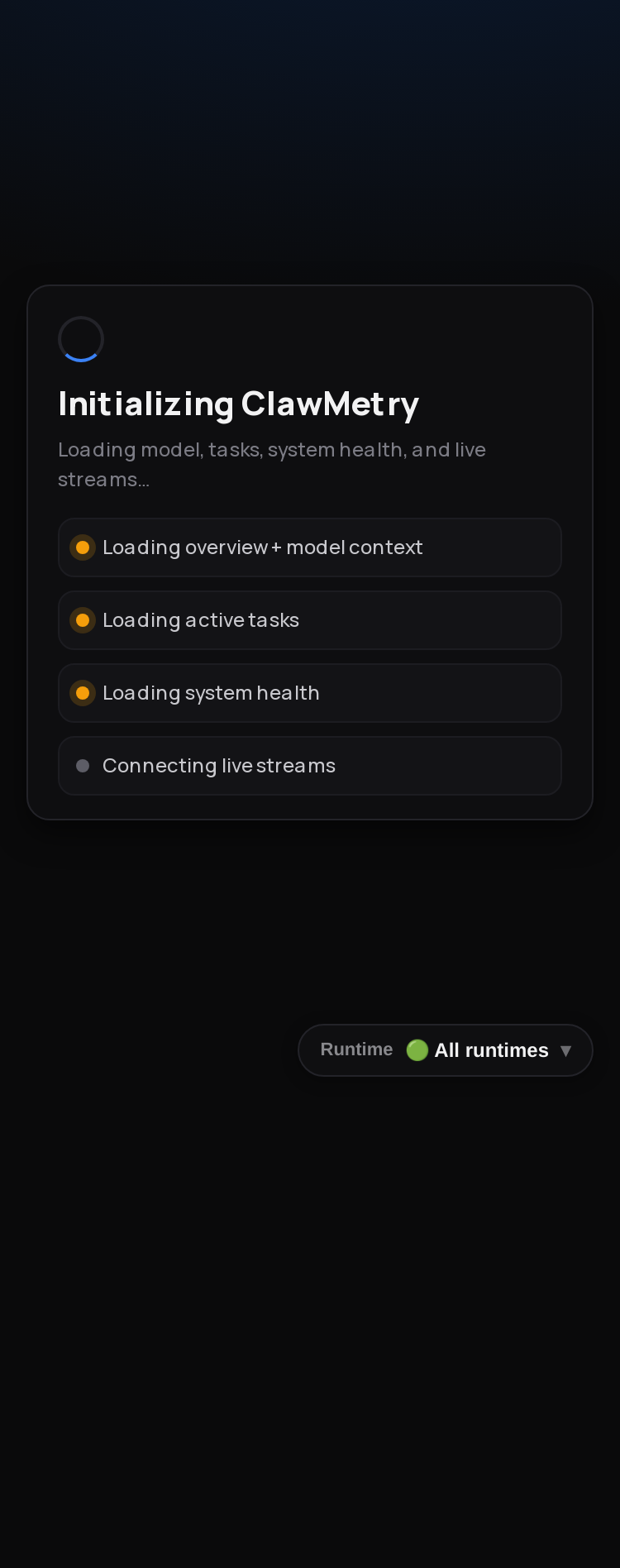Select the Loading overview + model context row
The height and width of the screenshot is (1568, 620).
310,547
